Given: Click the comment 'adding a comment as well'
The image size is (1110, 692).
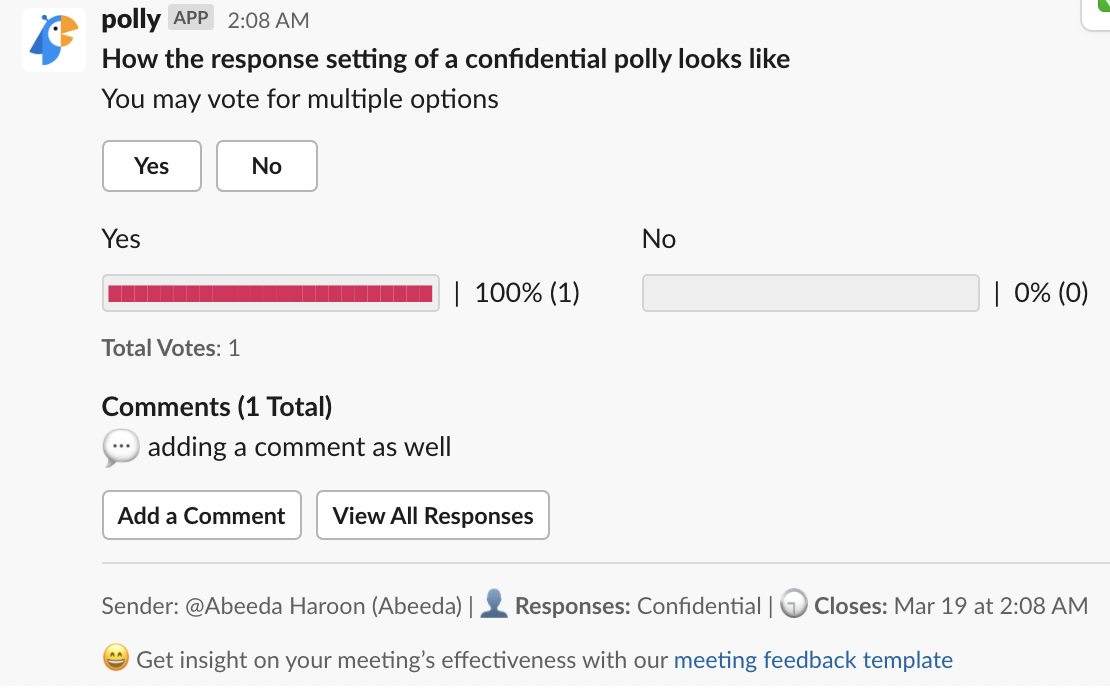Looking at the screenshot, I should pos(299,447).
